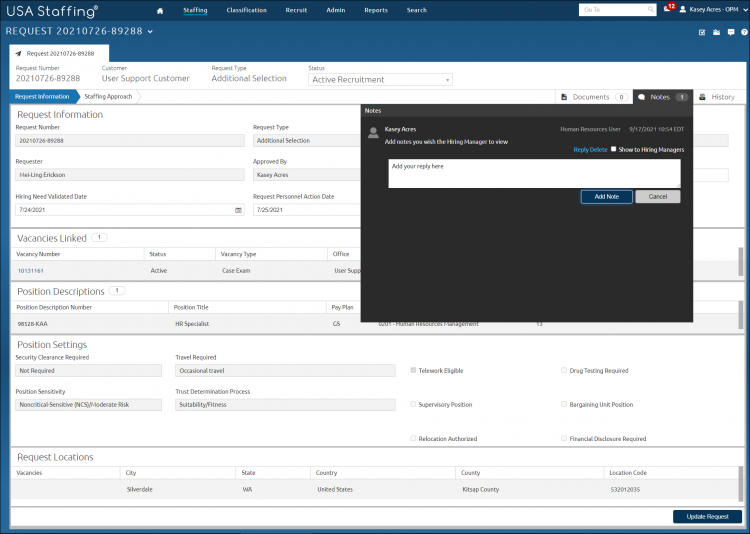Click the Add Note button

[x=607, y=197]
